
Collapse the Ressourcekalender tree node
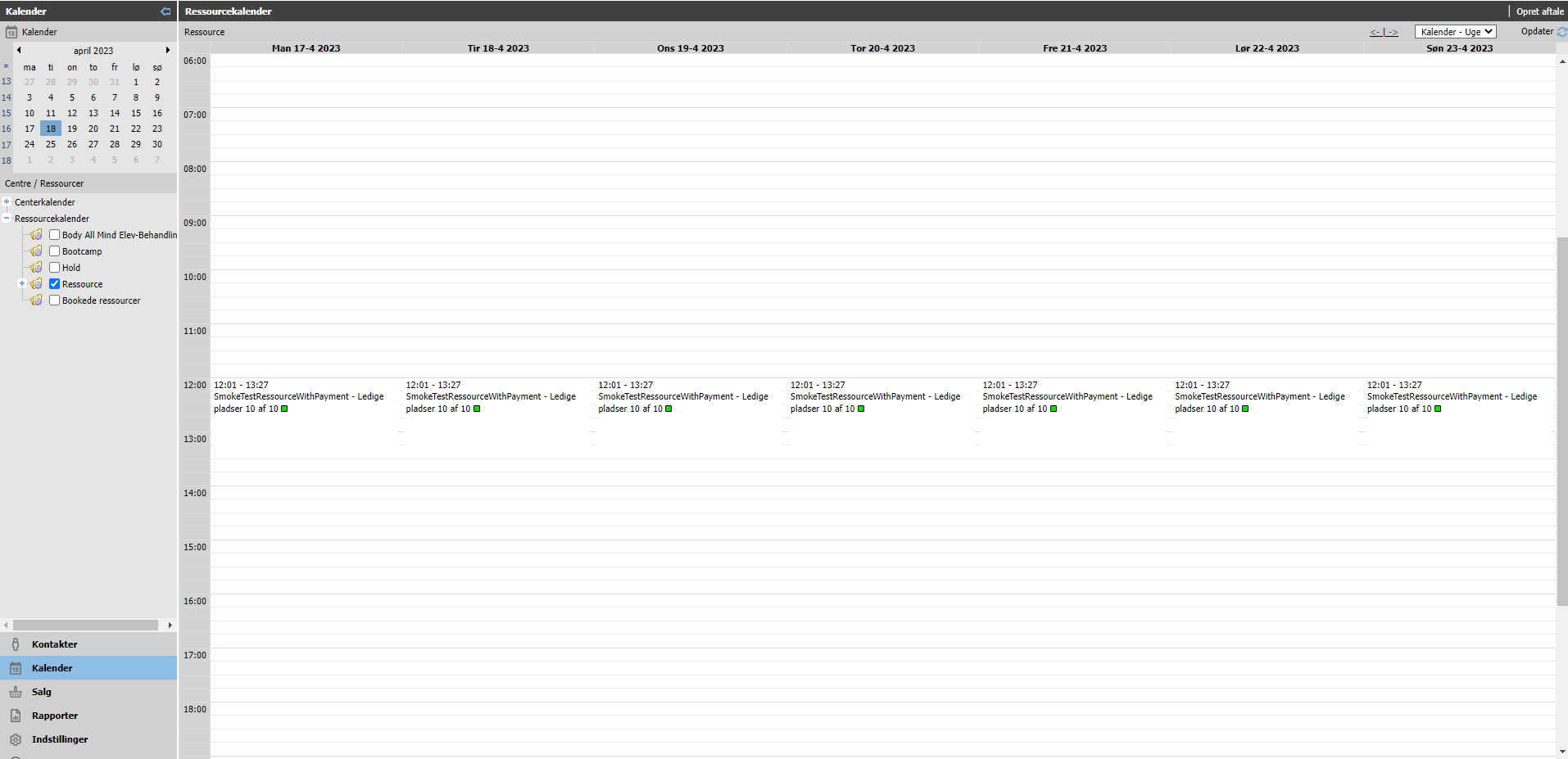tap(7, 218)
